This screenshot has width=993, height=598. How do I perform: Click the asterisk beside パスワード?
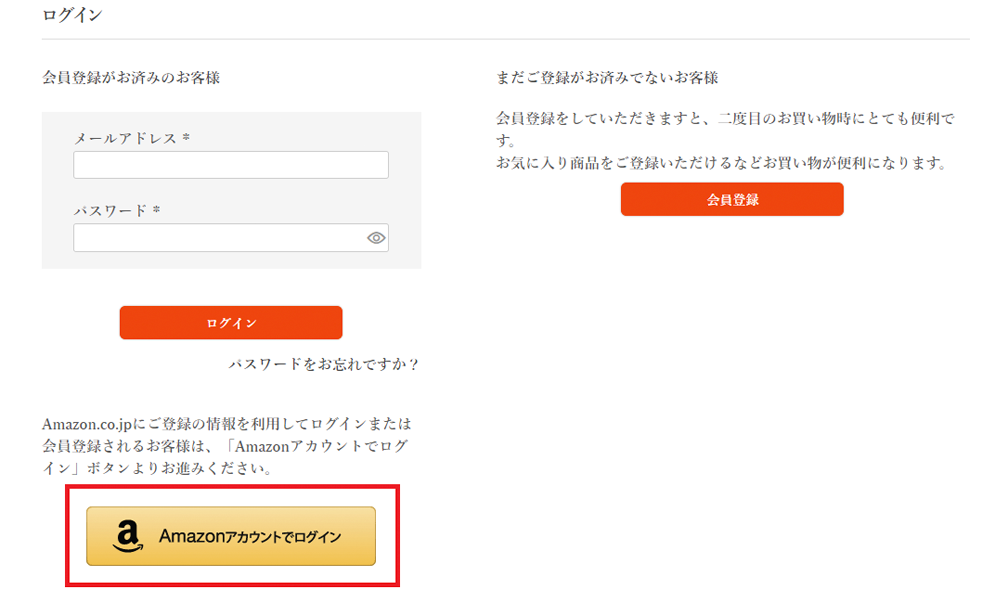pos(156,211)
